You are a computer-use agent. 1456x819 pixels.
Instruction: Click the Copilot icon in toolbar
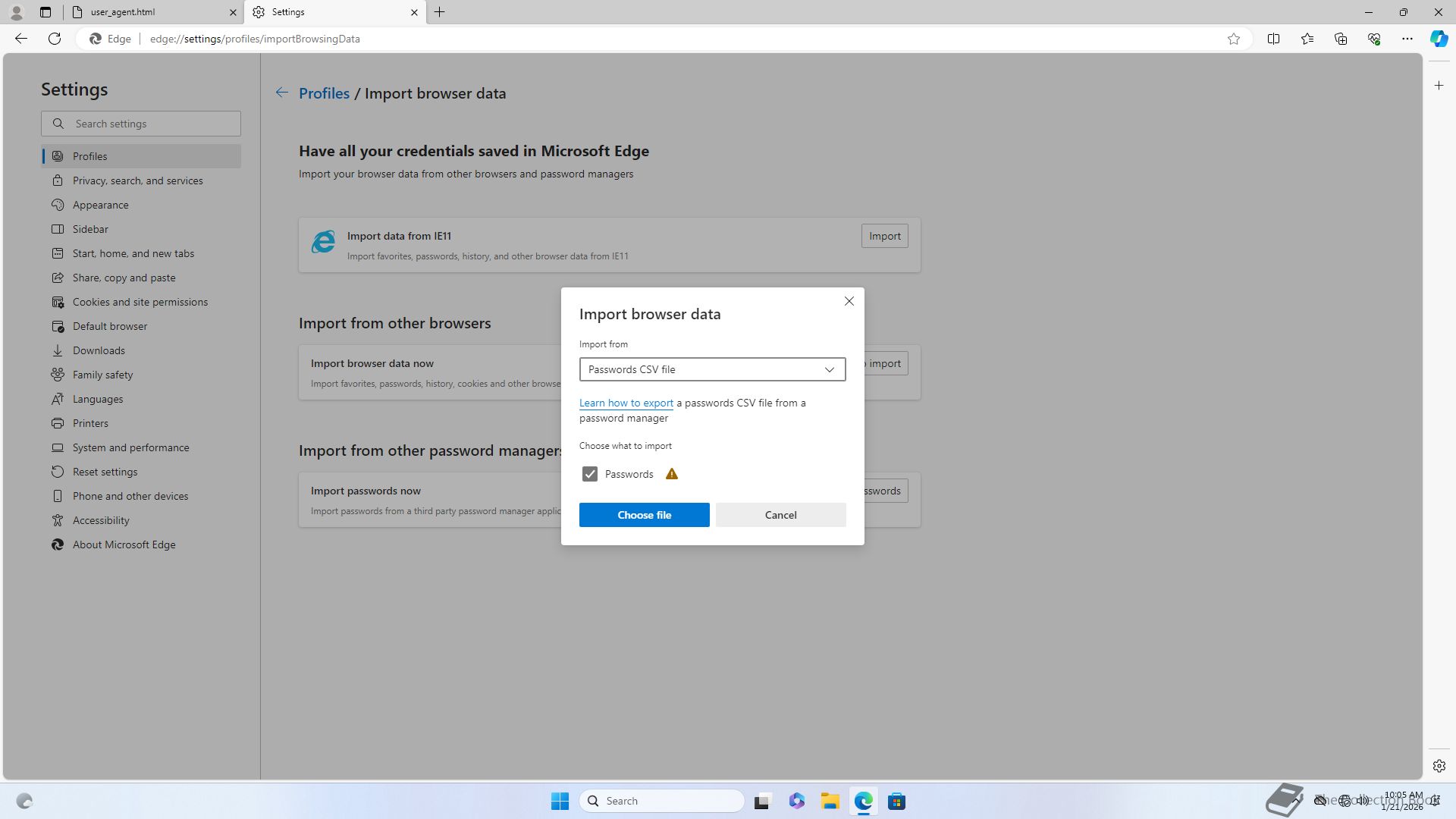coord(1438,39)
